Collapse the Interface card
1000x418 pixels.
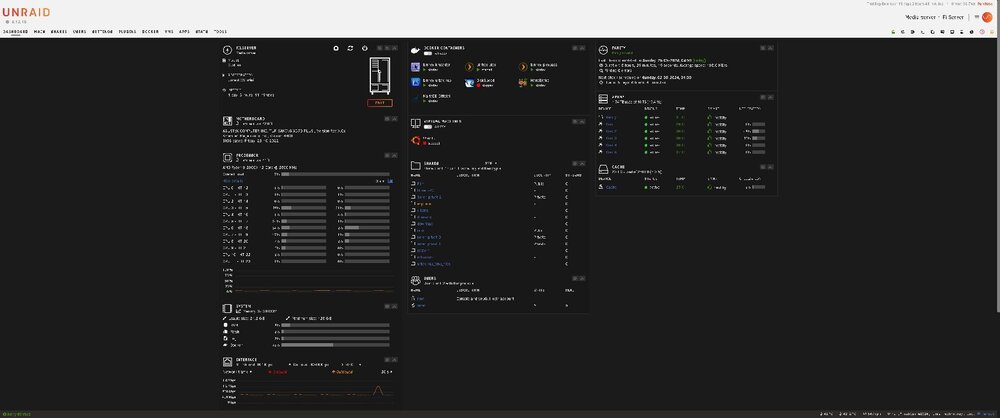395,359
